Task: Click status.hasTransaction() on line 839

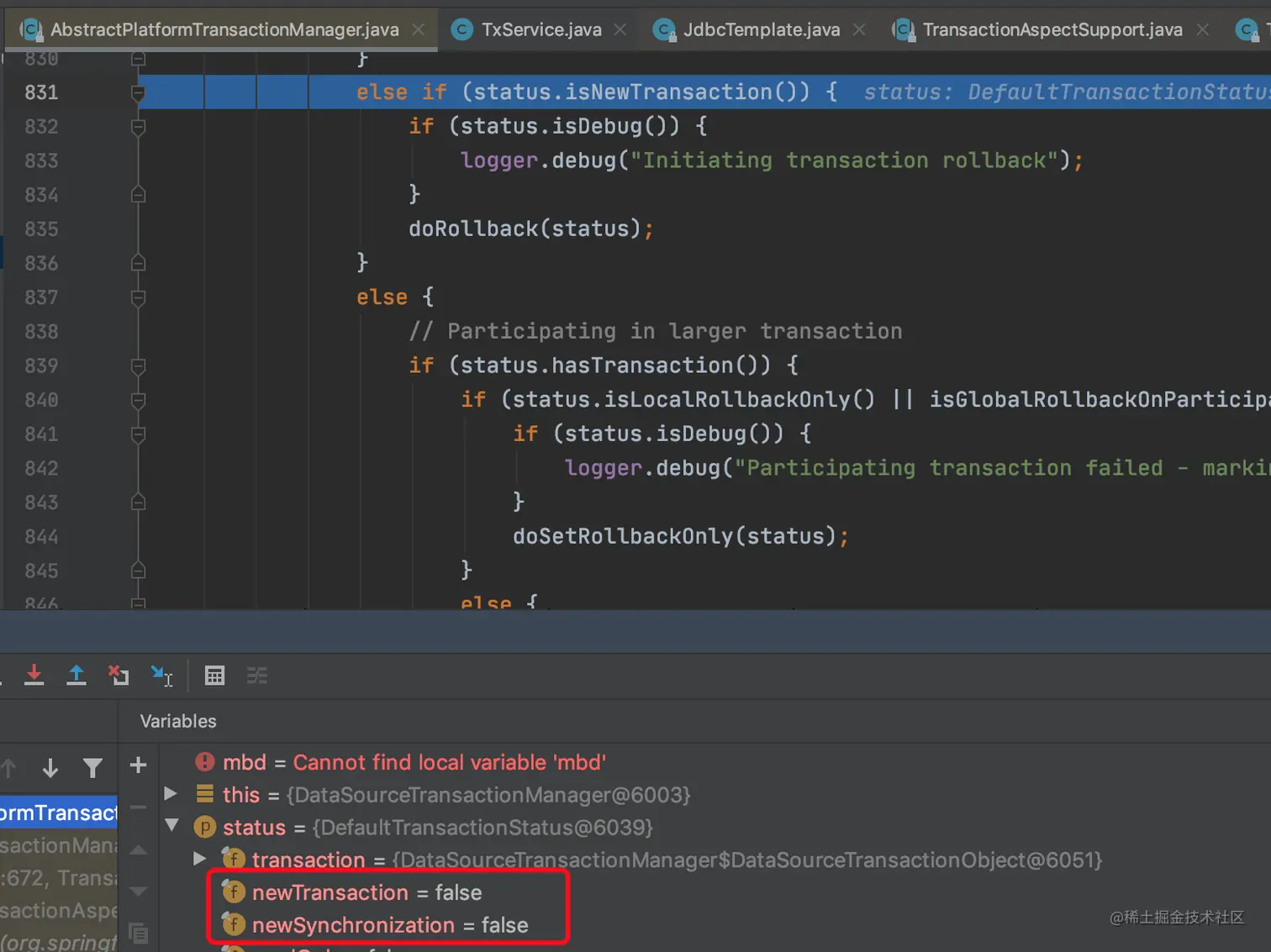Action: tap(609, 366)
